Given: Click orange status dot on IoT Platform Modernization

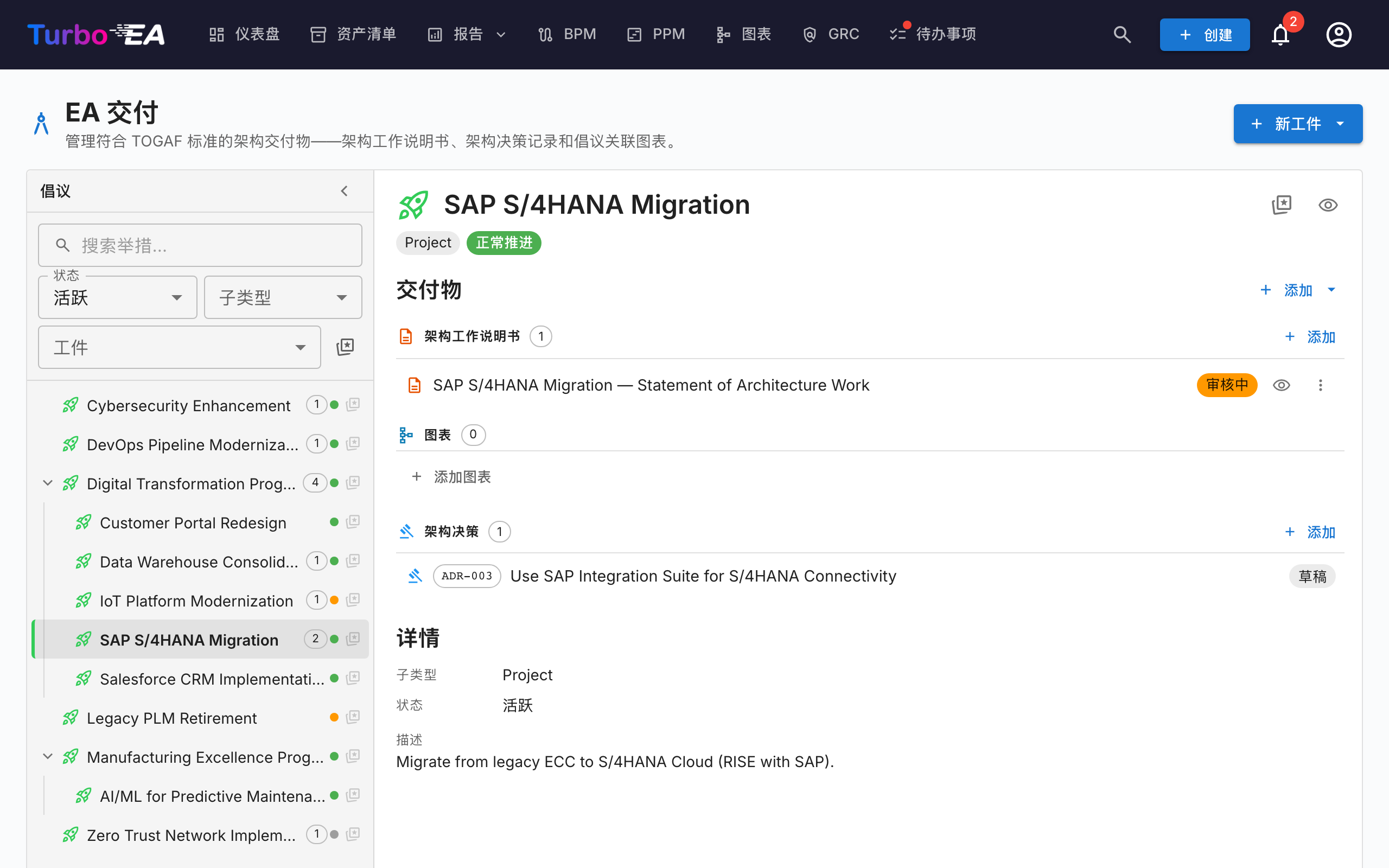Looking at the screenshot, I should (x=334, y=600).
